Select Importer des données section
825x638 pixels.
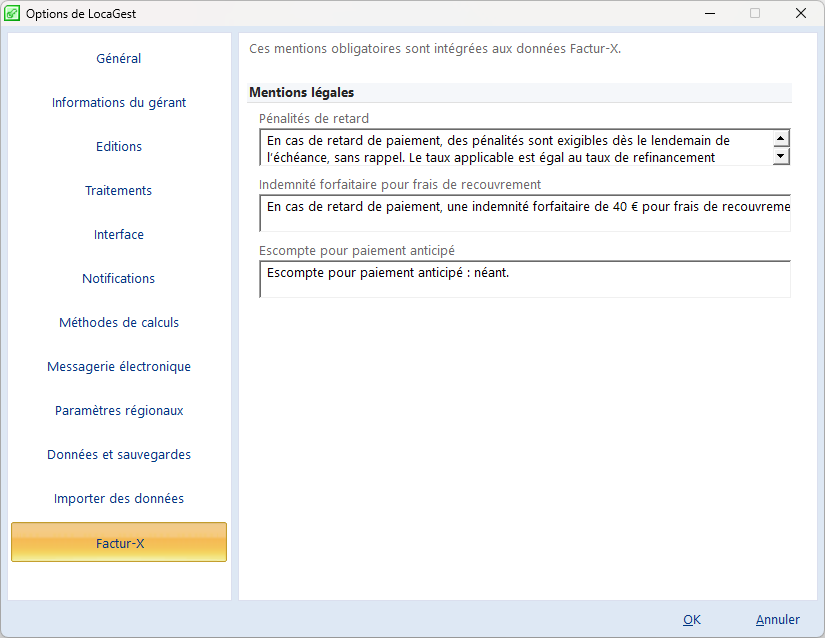pos(118,499)
